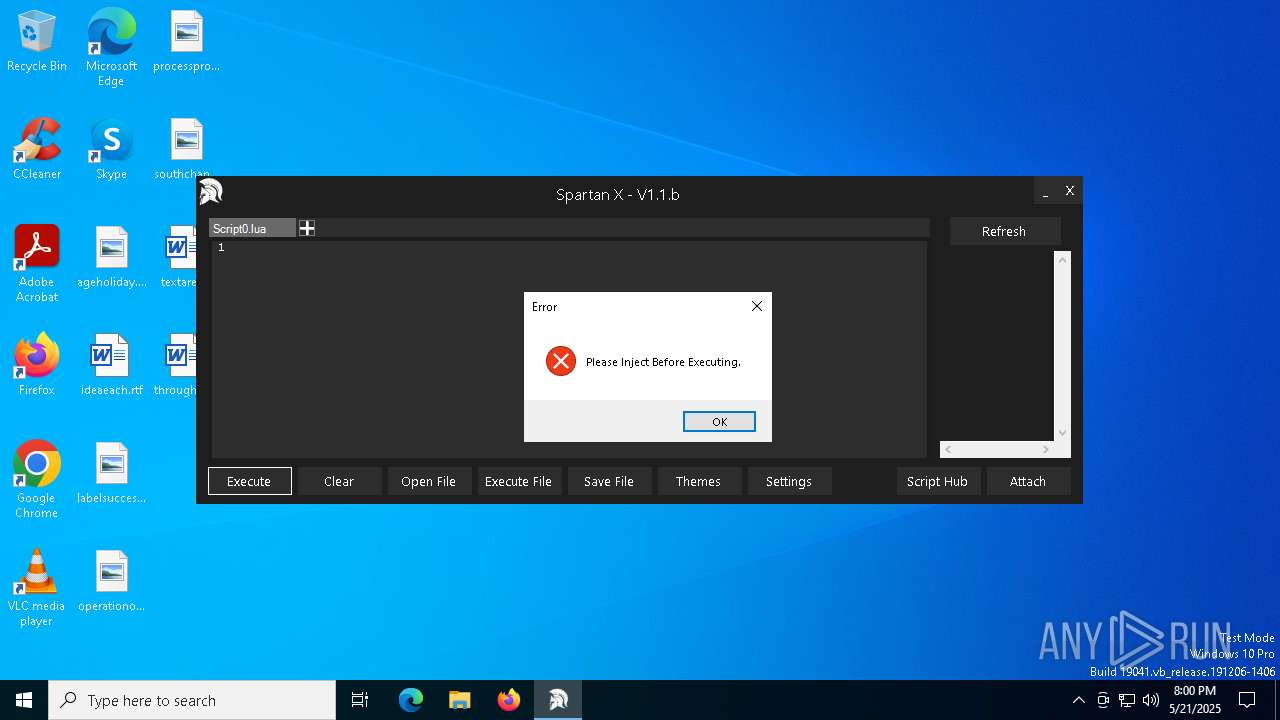Refresh the script list

(x=1004, y=231)
